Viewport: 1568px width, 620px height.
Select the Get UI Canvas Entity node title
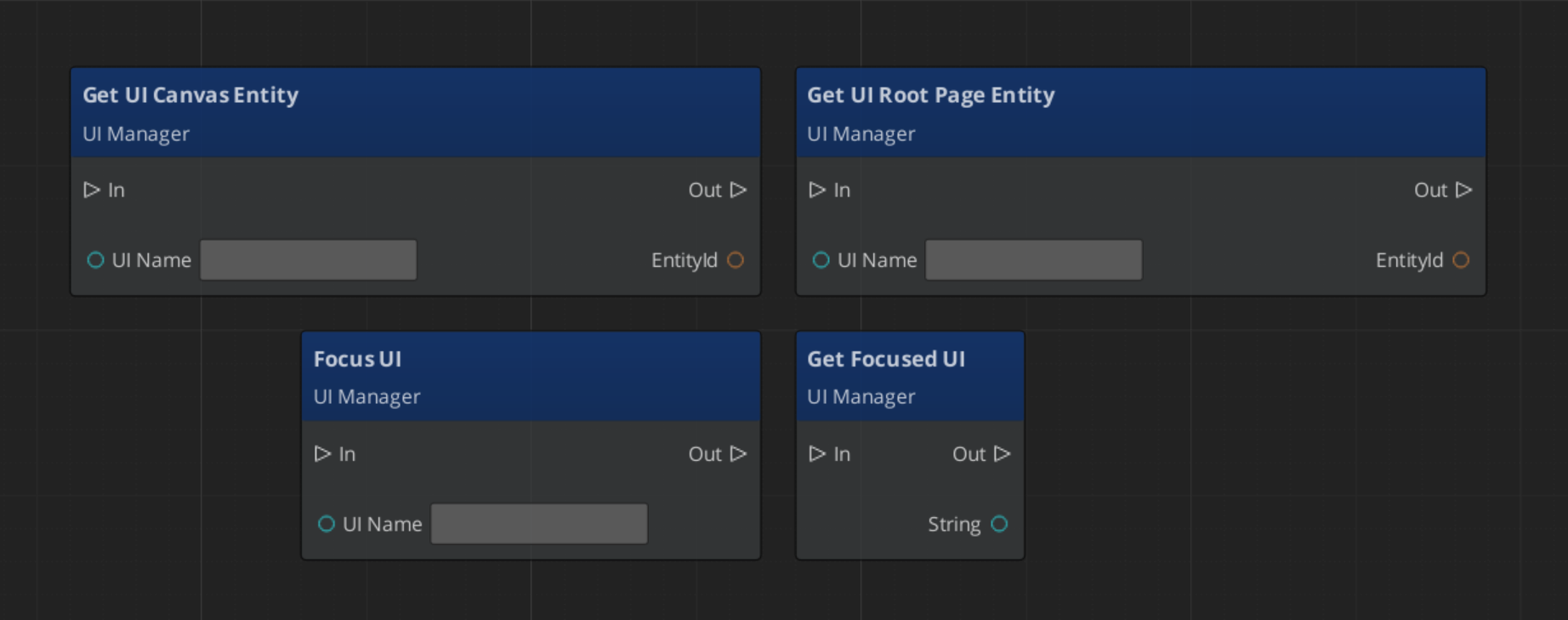point(190,95)
